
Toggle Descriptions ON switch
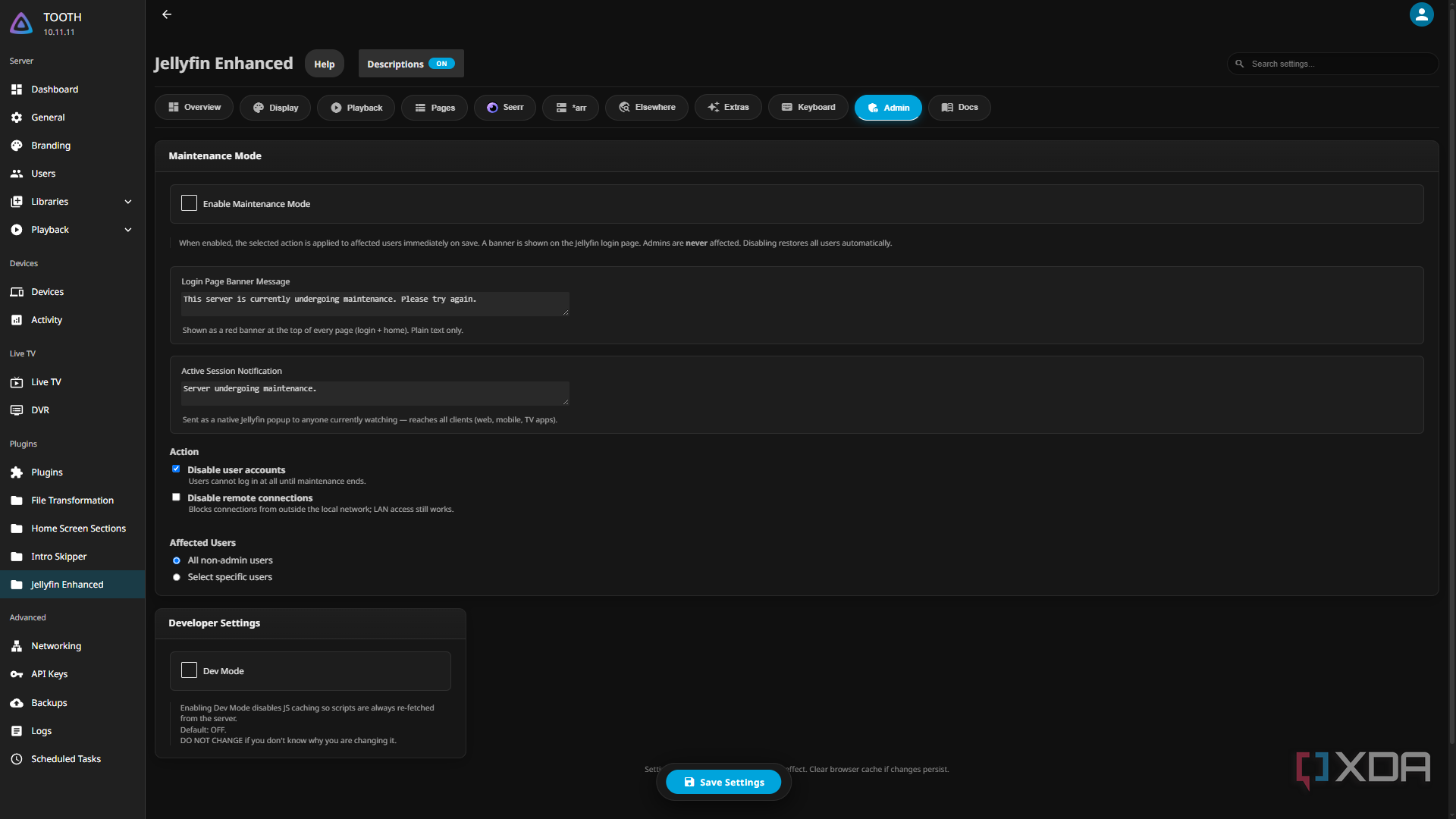tap(441, 64)
